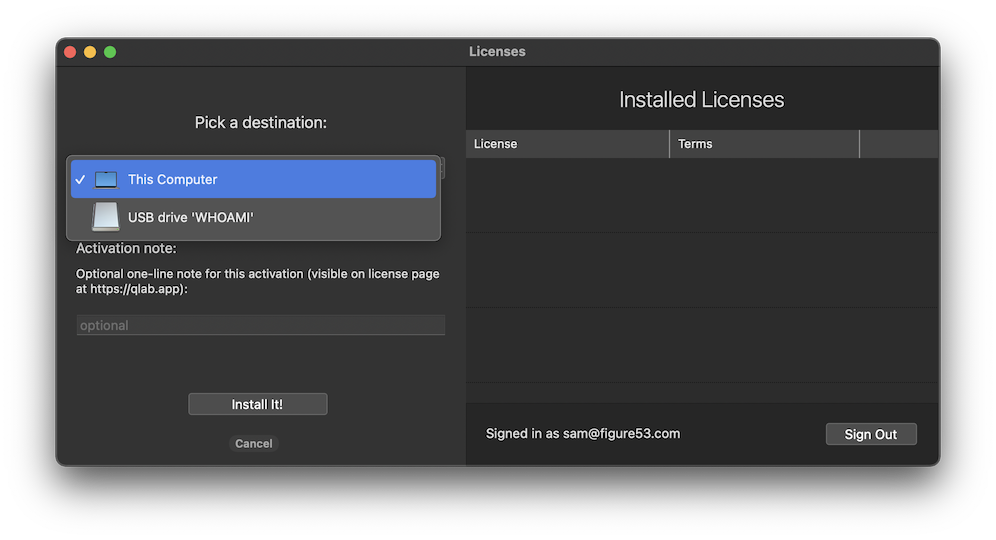This screenshot has height=540, width=996.
Task: Cancel the license installation
Action: tap(254, 443)
